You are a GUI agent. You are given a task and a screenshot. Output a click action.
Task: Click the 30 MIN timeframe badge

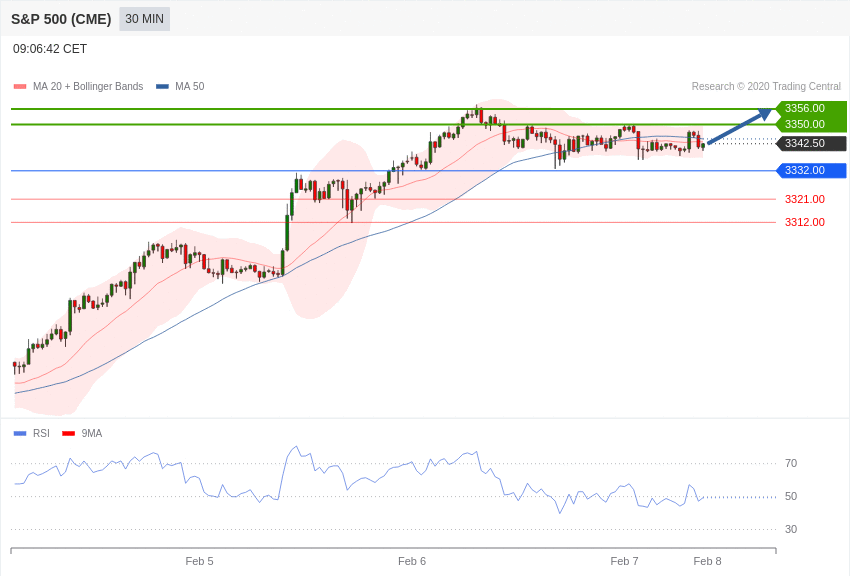144,19
